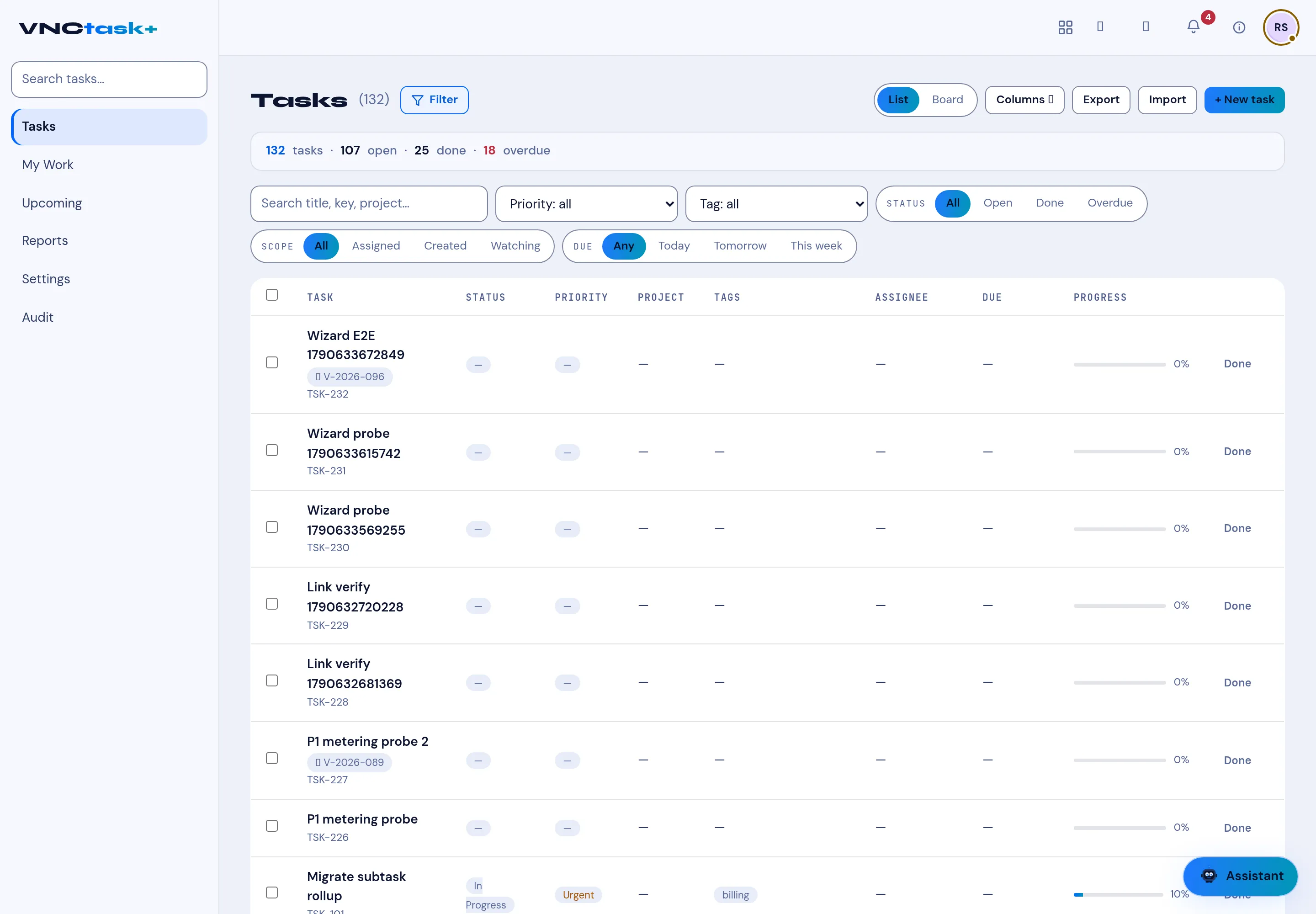Check the Migrate subtask rollup checkbox
This screenshot has height=914, width=1316.
pos(272,893)
